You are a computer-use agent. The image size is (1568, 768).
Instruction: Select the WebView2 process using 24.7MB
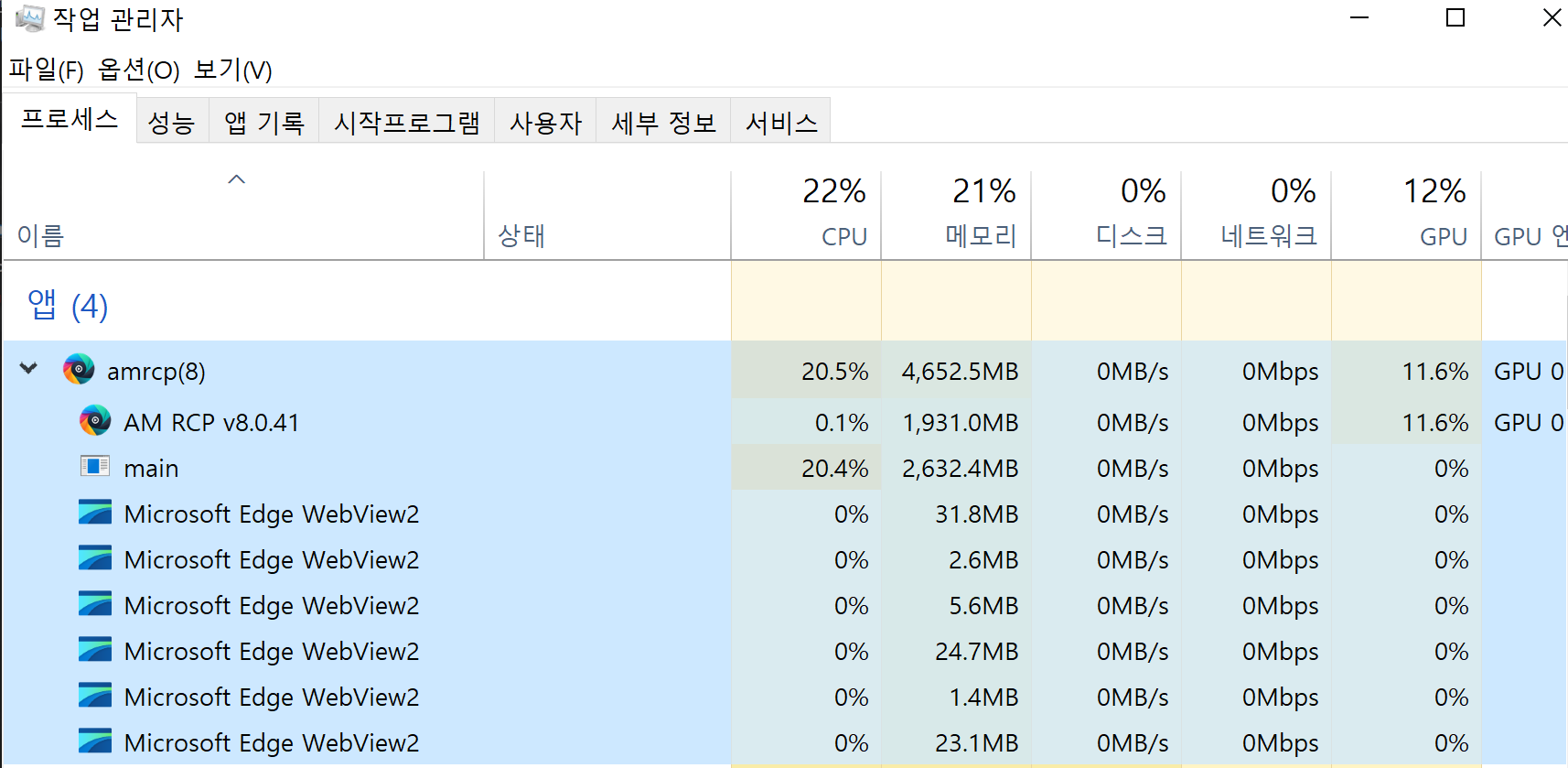272,651
